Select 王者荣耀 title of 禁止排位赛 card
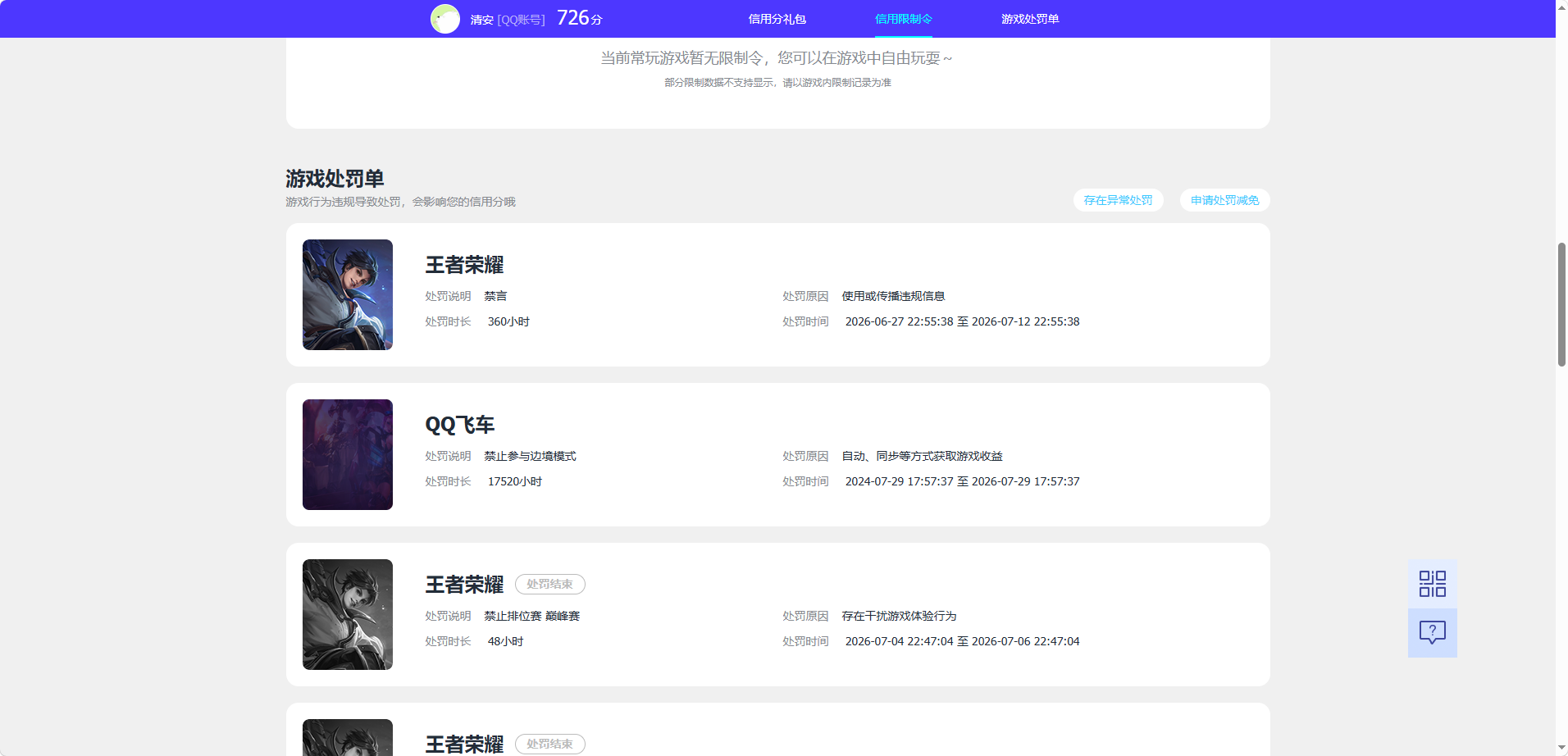This screenshot has height=756, width=1568. point(464,585)
